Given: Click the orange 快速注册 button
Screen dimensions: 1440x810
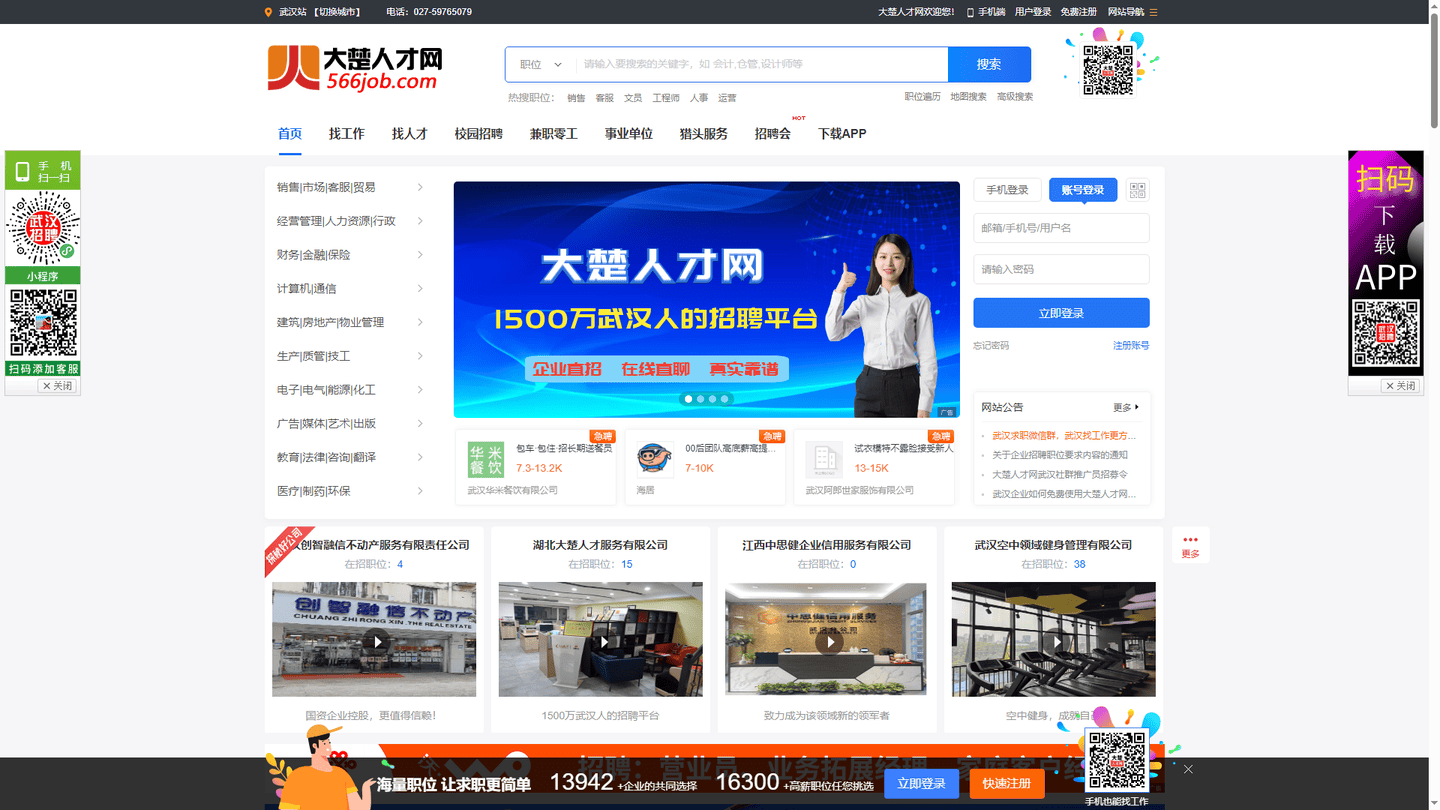Looking at the screenshot, I should click(x=1007, y=784).
